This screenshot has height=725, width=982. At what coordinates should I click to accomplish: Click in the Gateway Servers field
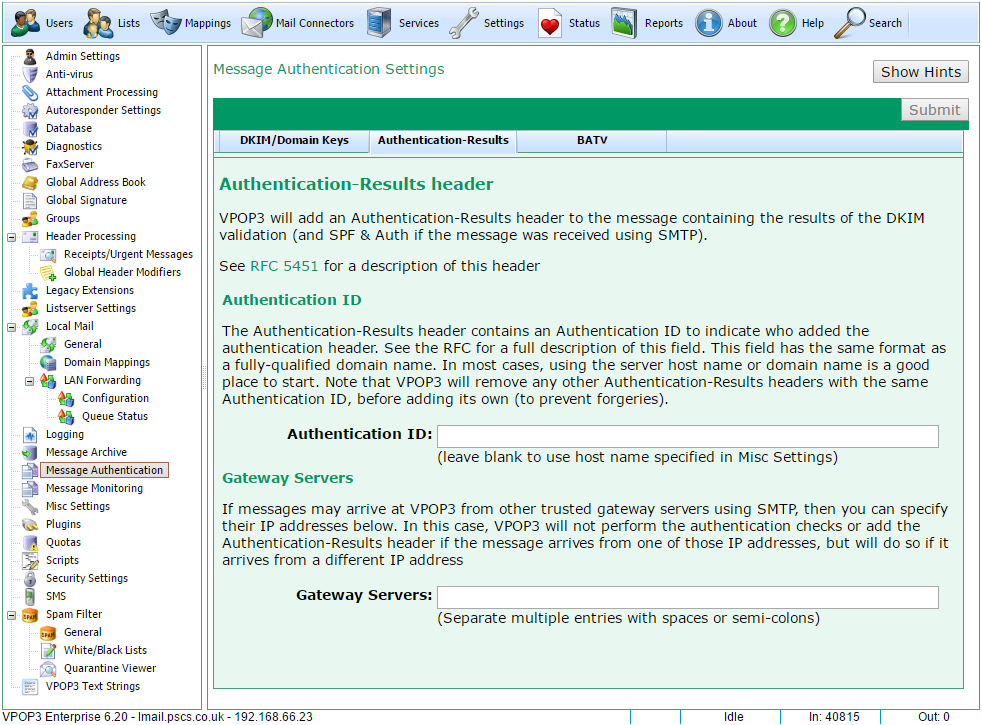[688, 597]
